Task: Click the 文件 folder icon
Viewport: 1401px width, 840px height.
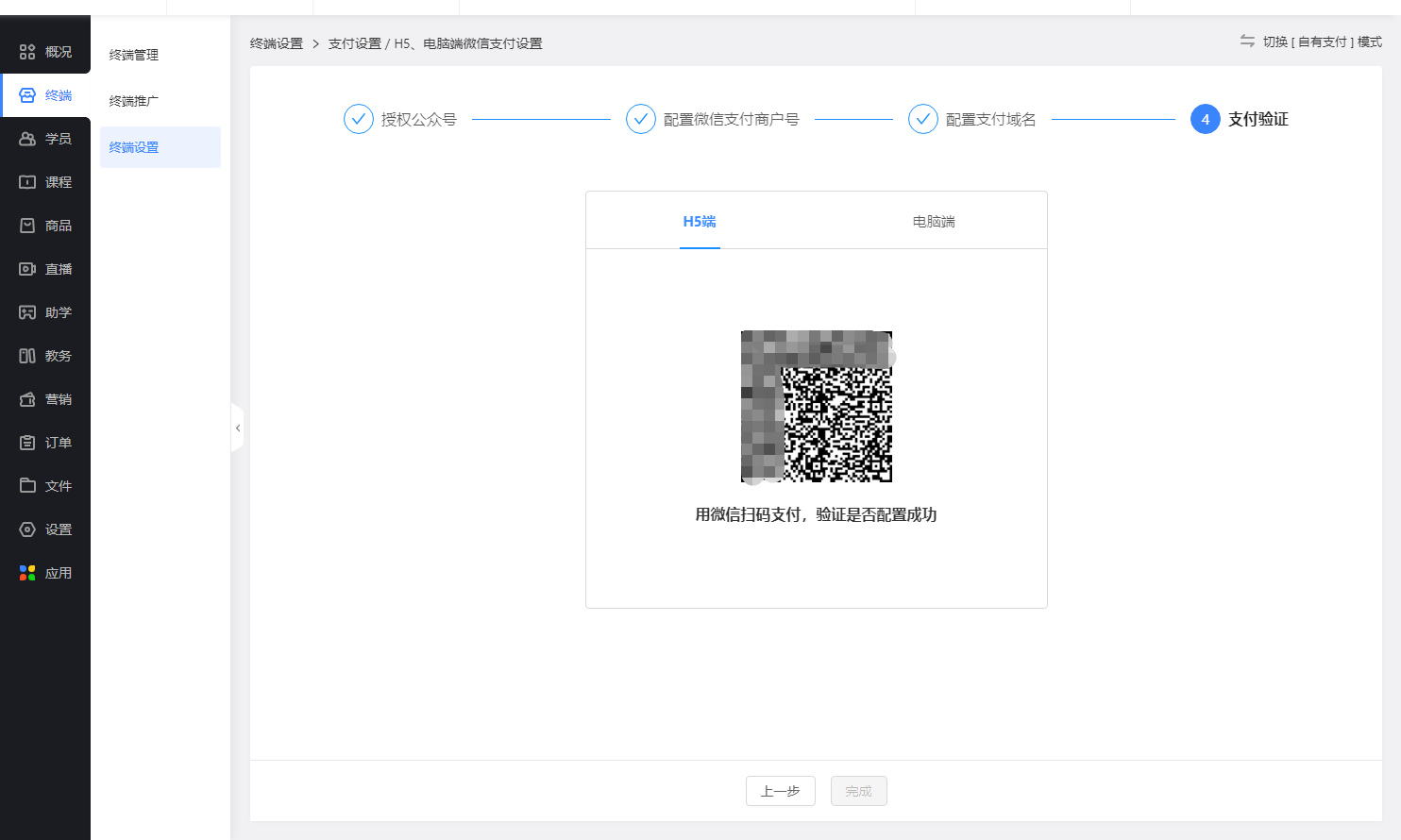Action: pos(27,486)
